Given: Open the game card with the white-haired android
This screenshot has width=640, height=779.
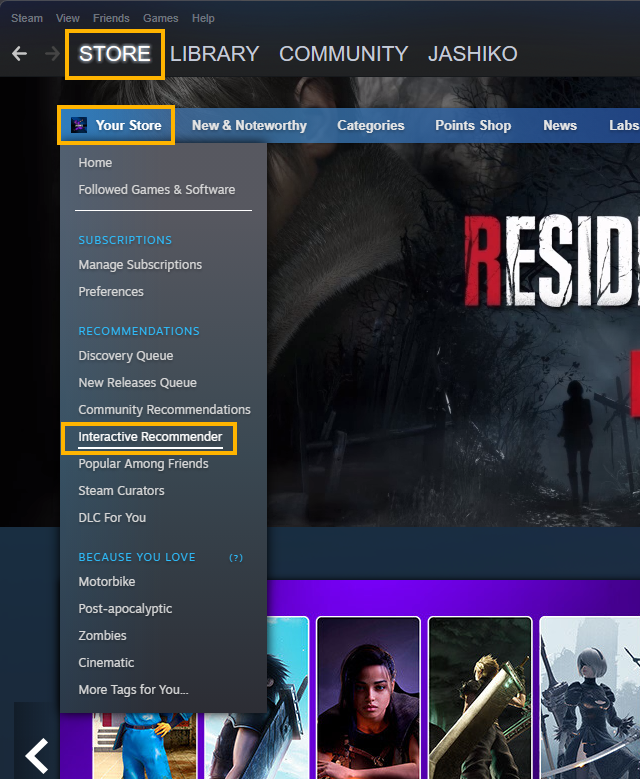Looking at the screenshot, I should click(x=590, y=698).
